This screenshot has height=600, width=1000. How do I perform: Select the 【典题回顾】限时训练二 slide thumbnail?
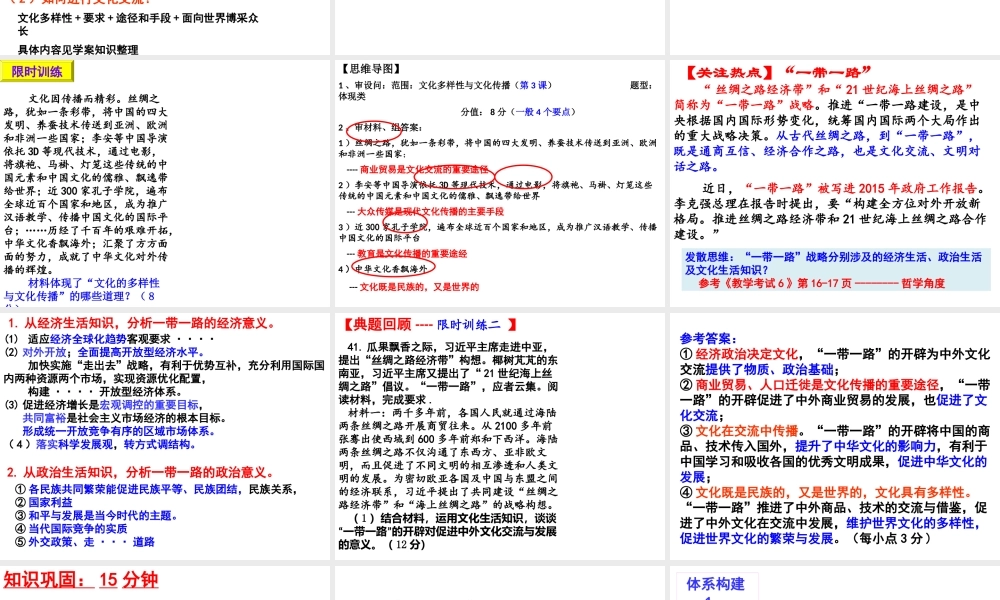[499, 436]
